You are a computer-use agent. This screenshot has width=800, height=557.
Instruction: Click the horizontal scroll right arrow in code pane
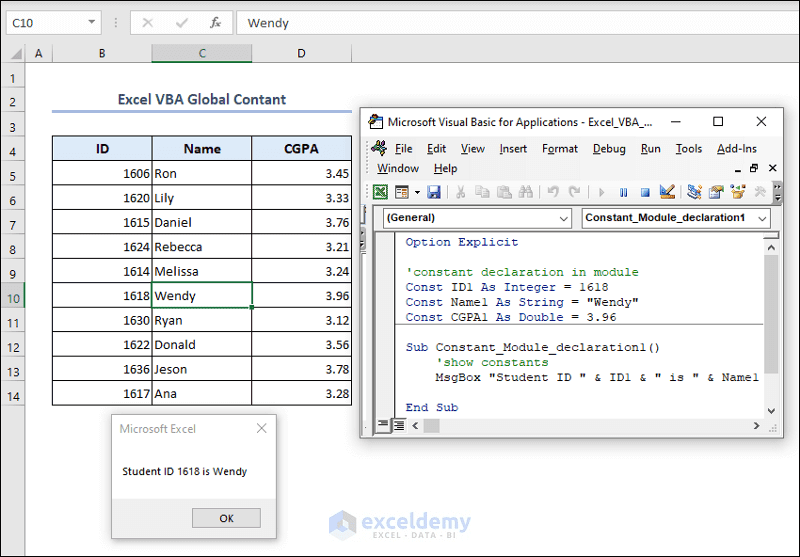[x=756, y=425]
